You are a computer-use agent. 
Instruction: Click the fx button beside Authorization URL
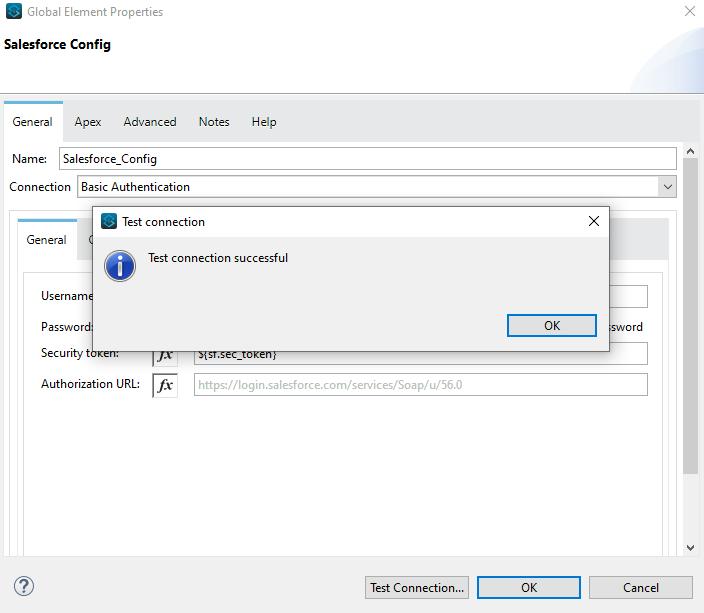(x=165, y=385)
